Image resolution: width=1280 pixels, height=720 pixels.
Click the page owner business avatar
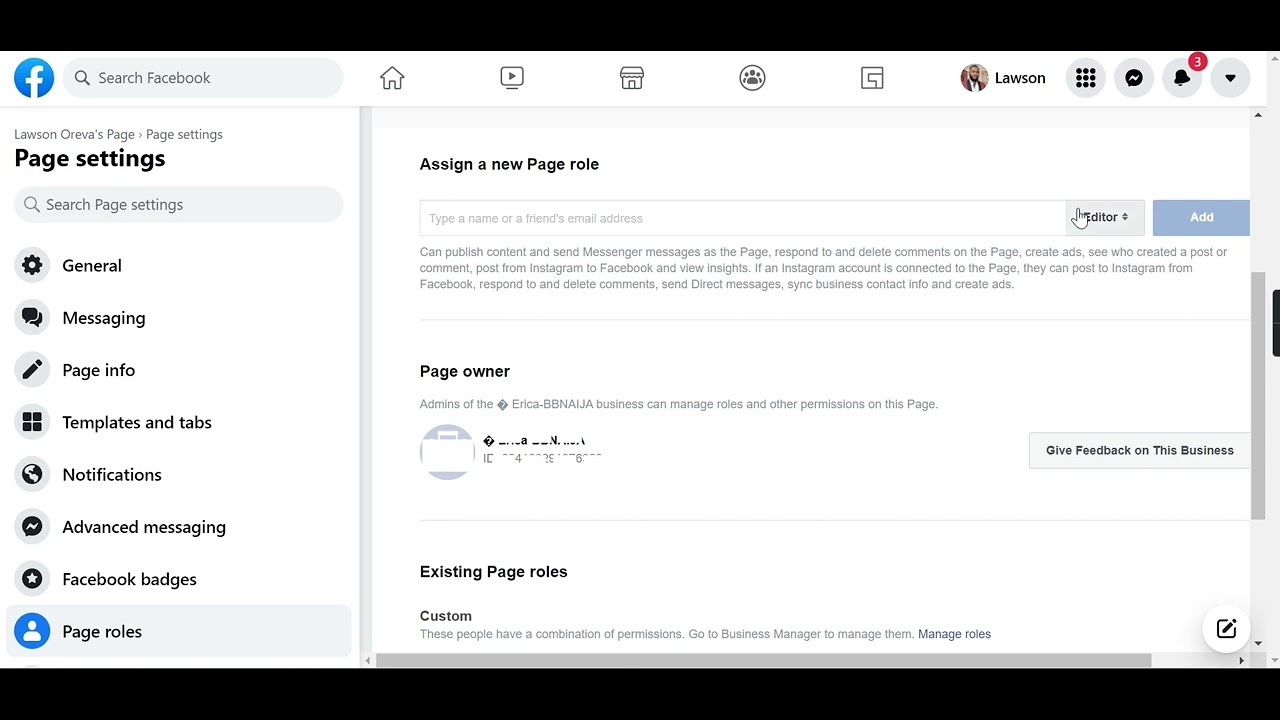(x=447, y=451)
